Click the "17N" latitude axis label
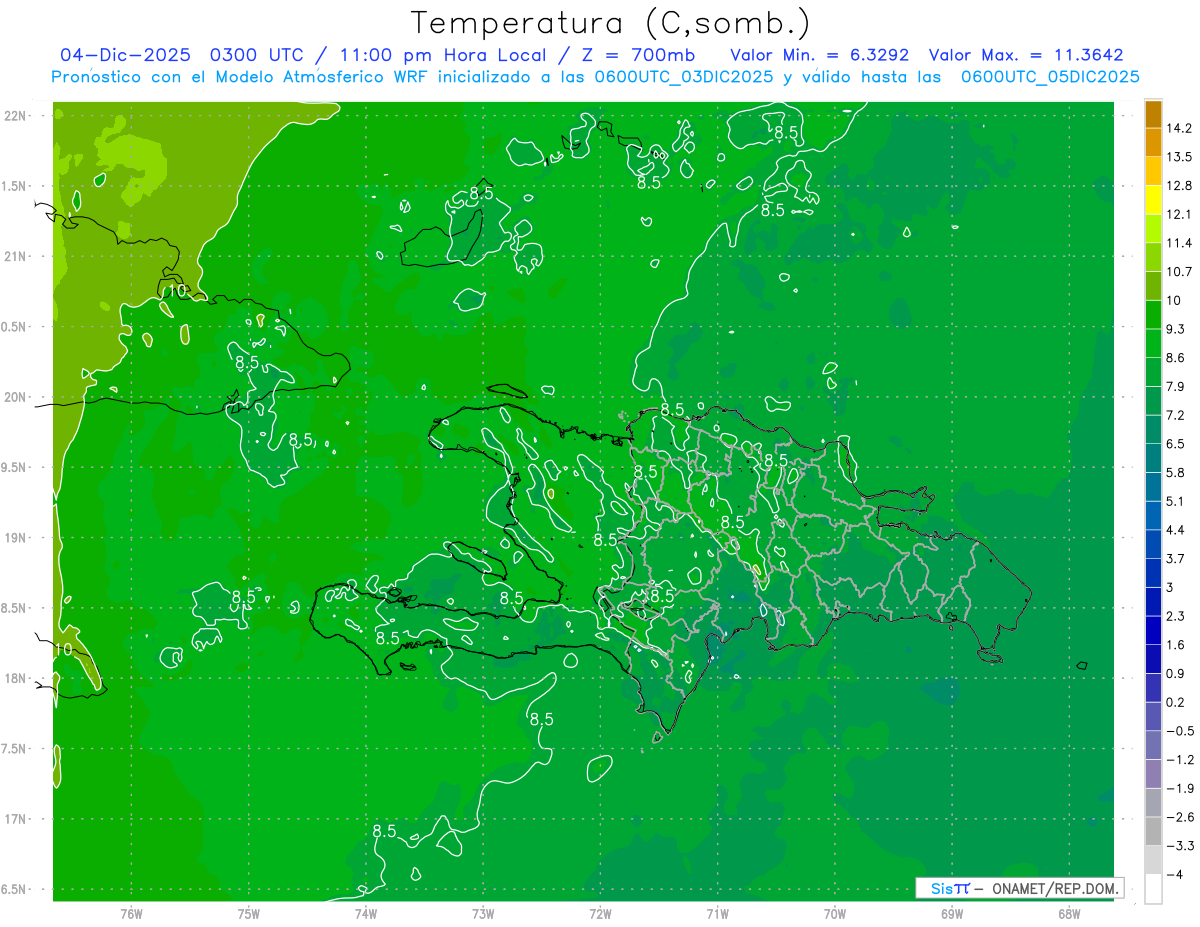The width and height of the screenshot is (1200, 927). (16, 819)
